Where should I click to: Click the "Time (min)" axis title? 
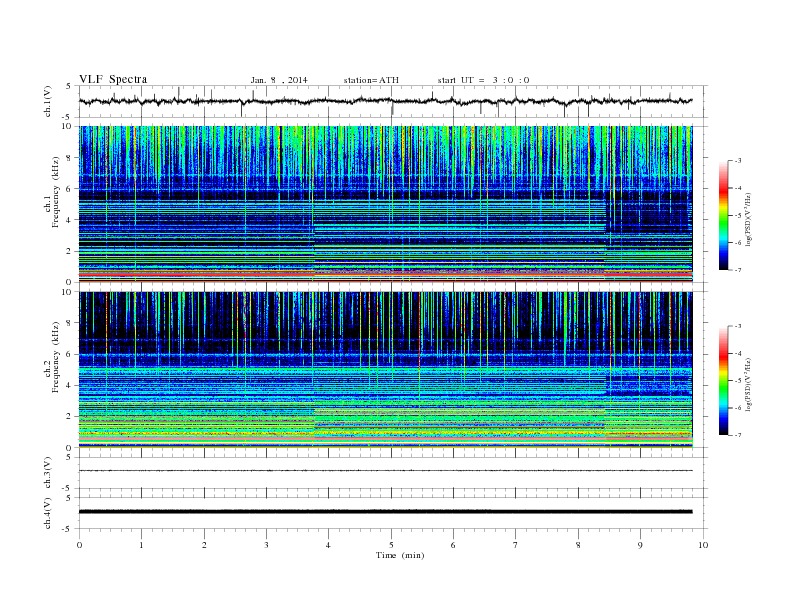click(x=400, y=555)
